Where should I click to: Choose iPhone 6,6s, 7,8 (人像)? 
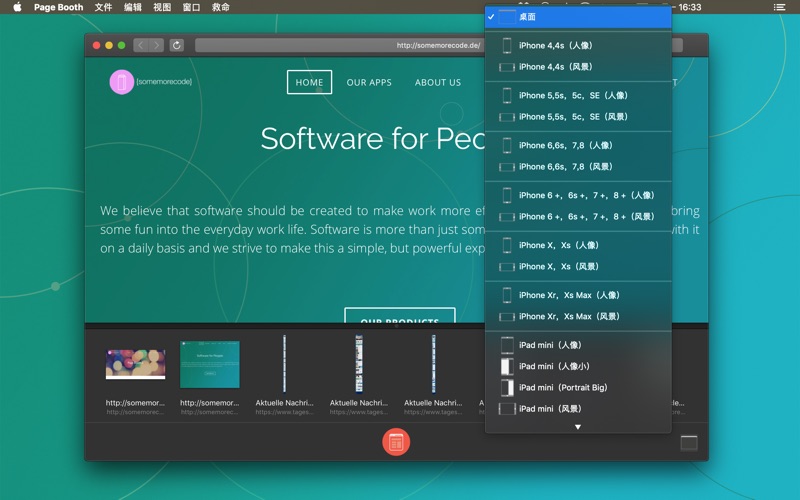(x=578, y=145)
